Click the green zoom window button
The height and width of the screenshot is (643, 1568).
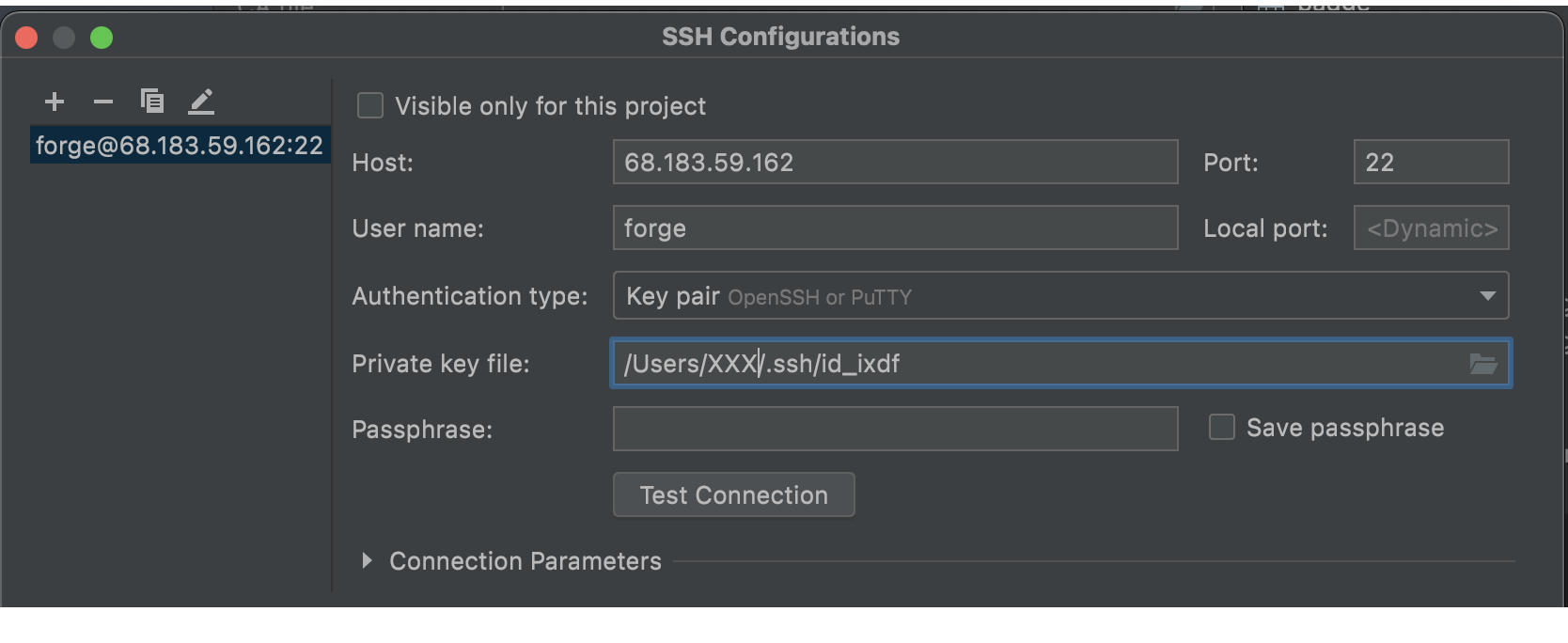[102, 38]
